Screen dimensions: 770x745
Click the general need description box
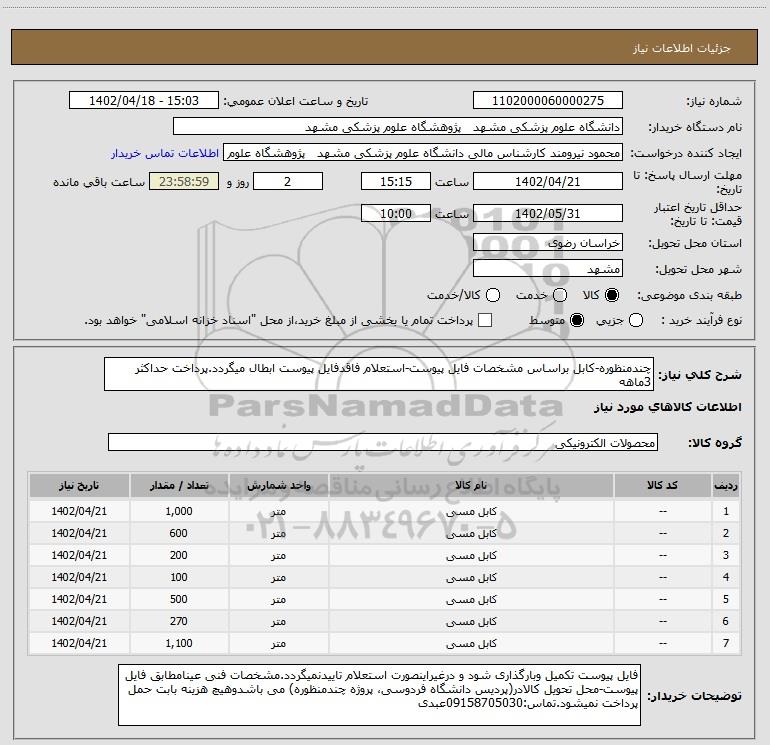379,374
